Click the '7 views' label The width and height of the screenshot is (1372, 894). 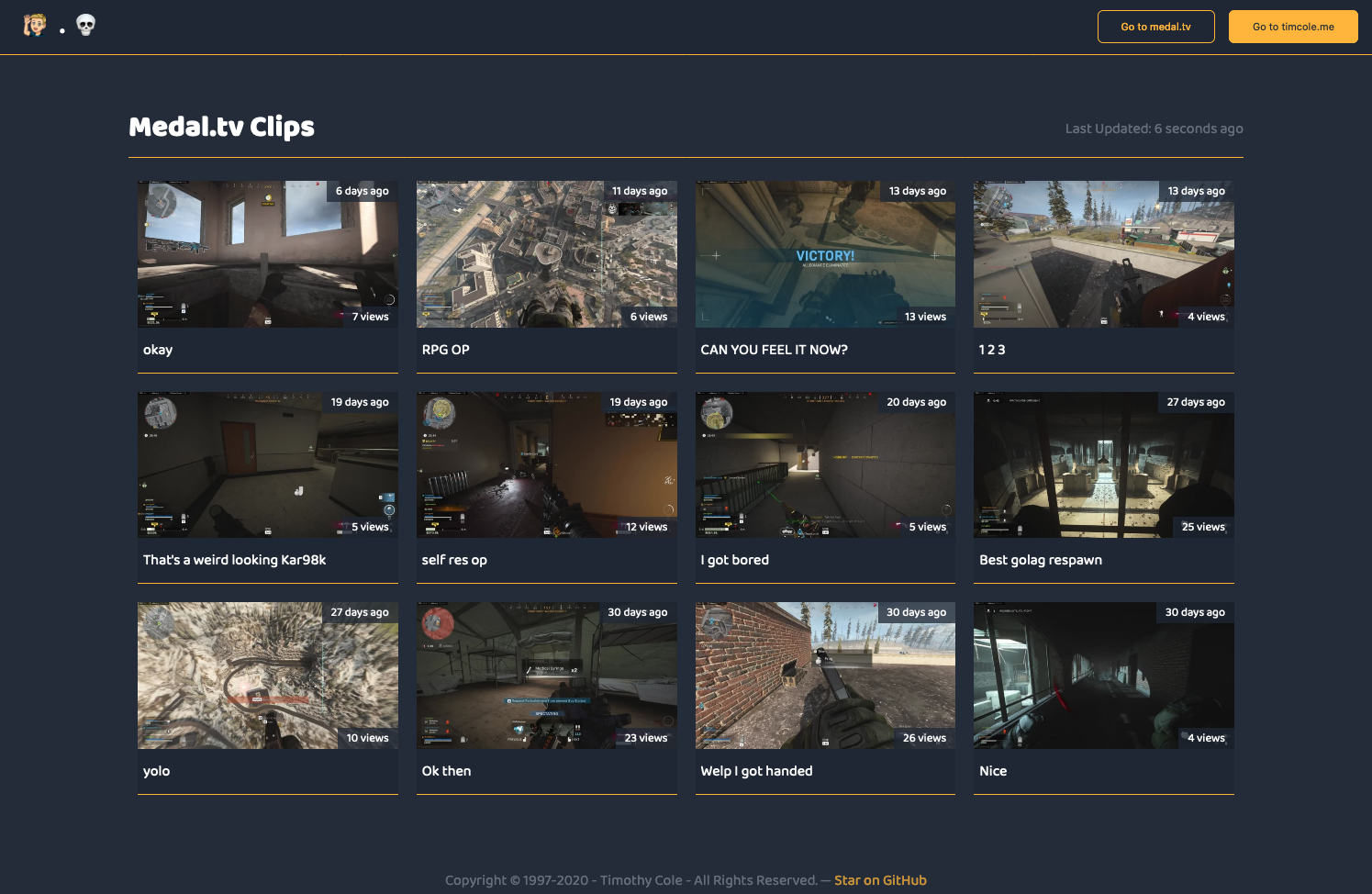coord(371,317)
